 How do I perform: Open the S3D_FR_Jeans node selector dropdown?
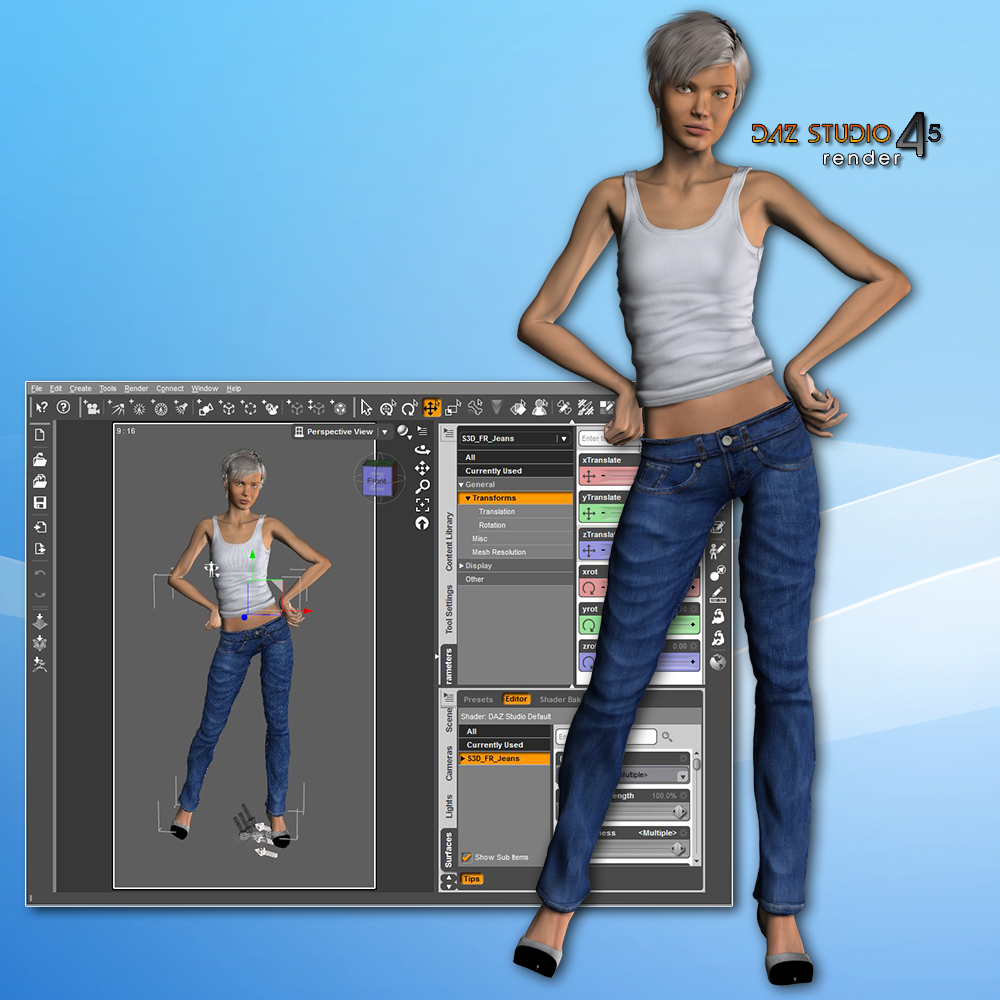click(x=564, y=439)
